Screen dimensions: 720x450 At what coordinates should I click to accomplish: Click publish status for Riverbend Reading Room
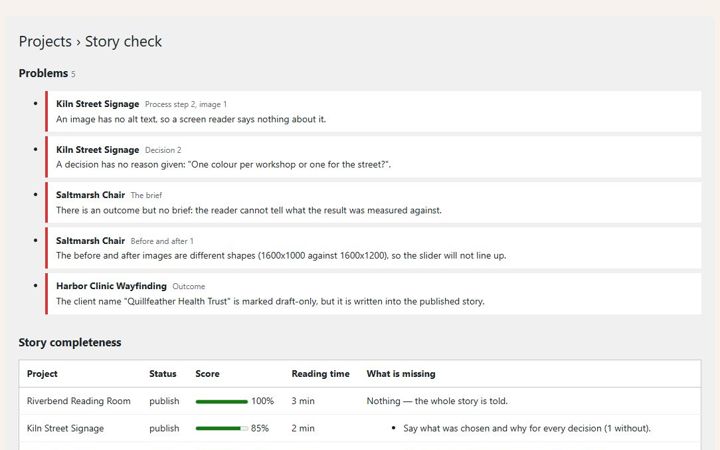click(164, 401)
